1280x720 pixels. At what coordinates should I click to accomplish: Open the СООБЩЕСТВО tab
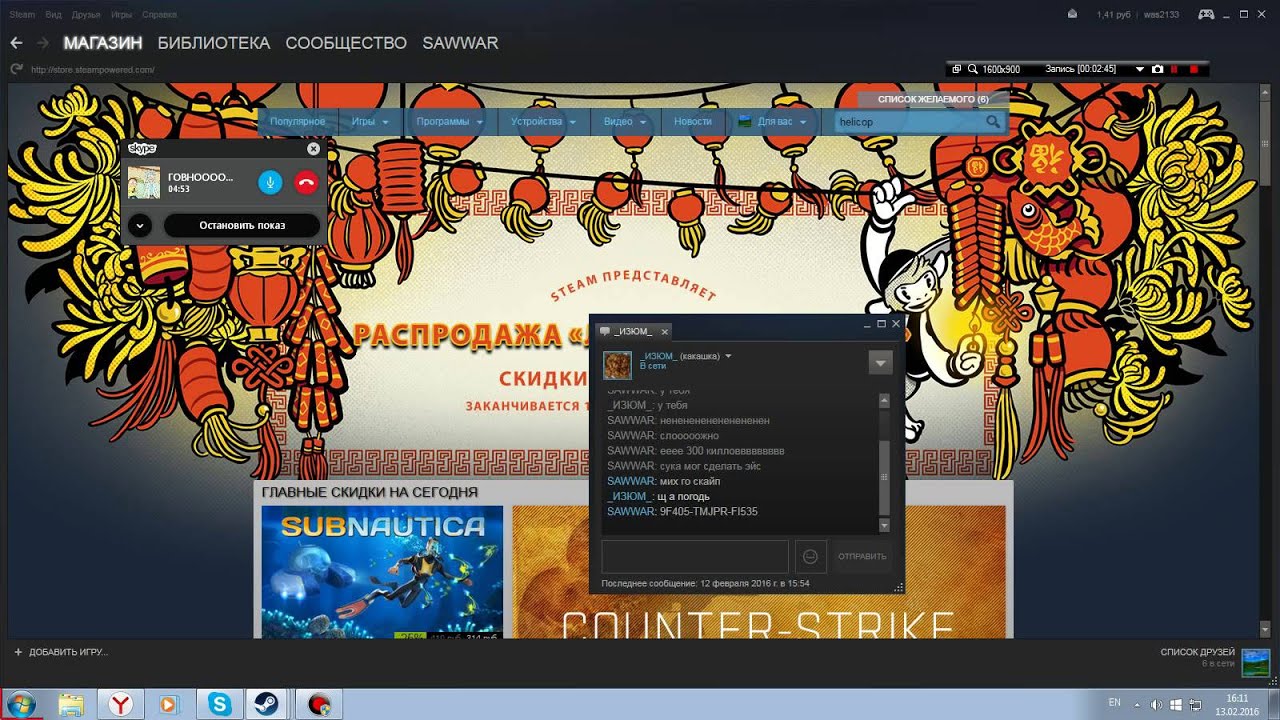346,43
